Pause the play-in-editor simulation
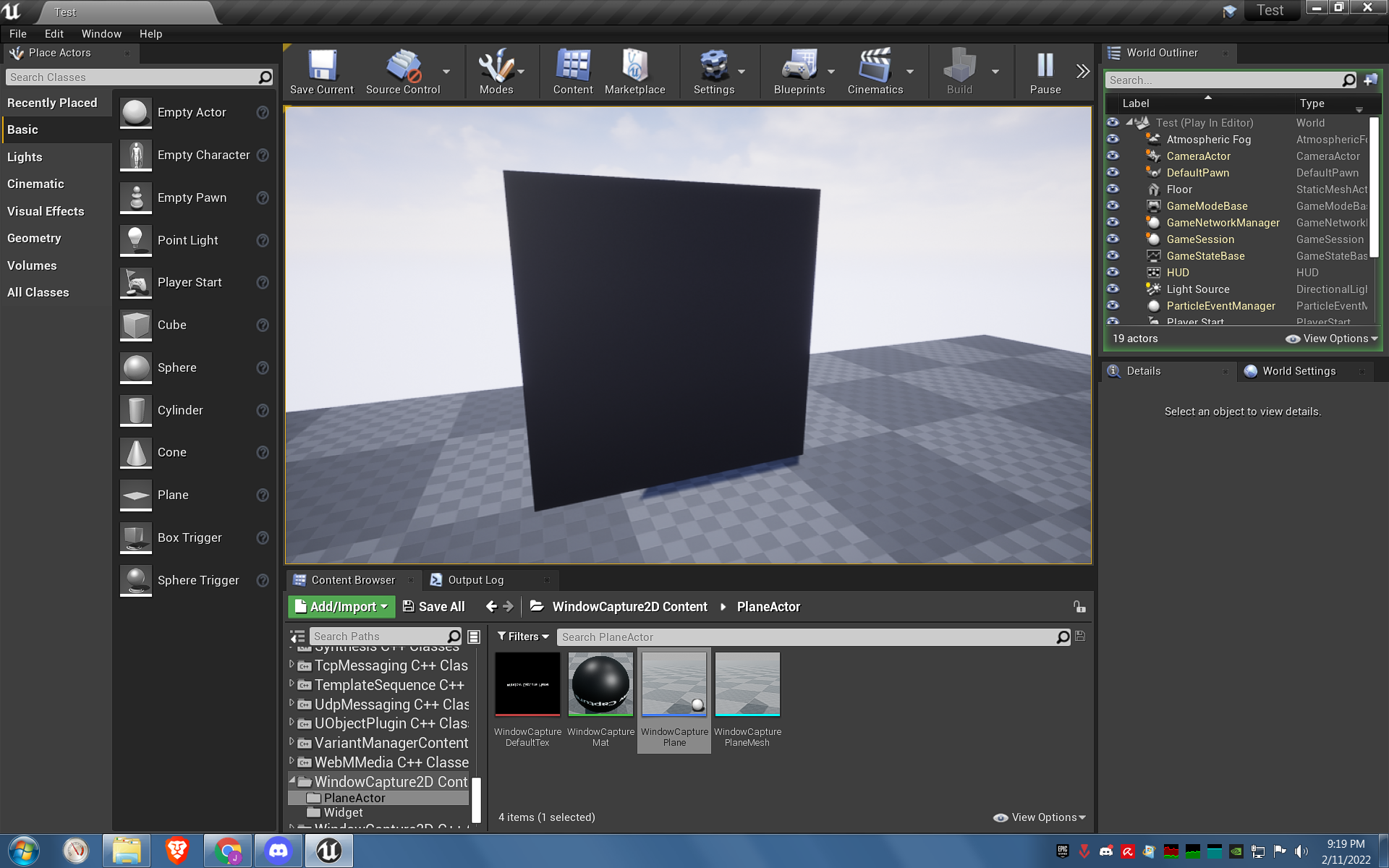Image resolution: width=1389 pixels, height=868 pixels. pos(1045,67)
